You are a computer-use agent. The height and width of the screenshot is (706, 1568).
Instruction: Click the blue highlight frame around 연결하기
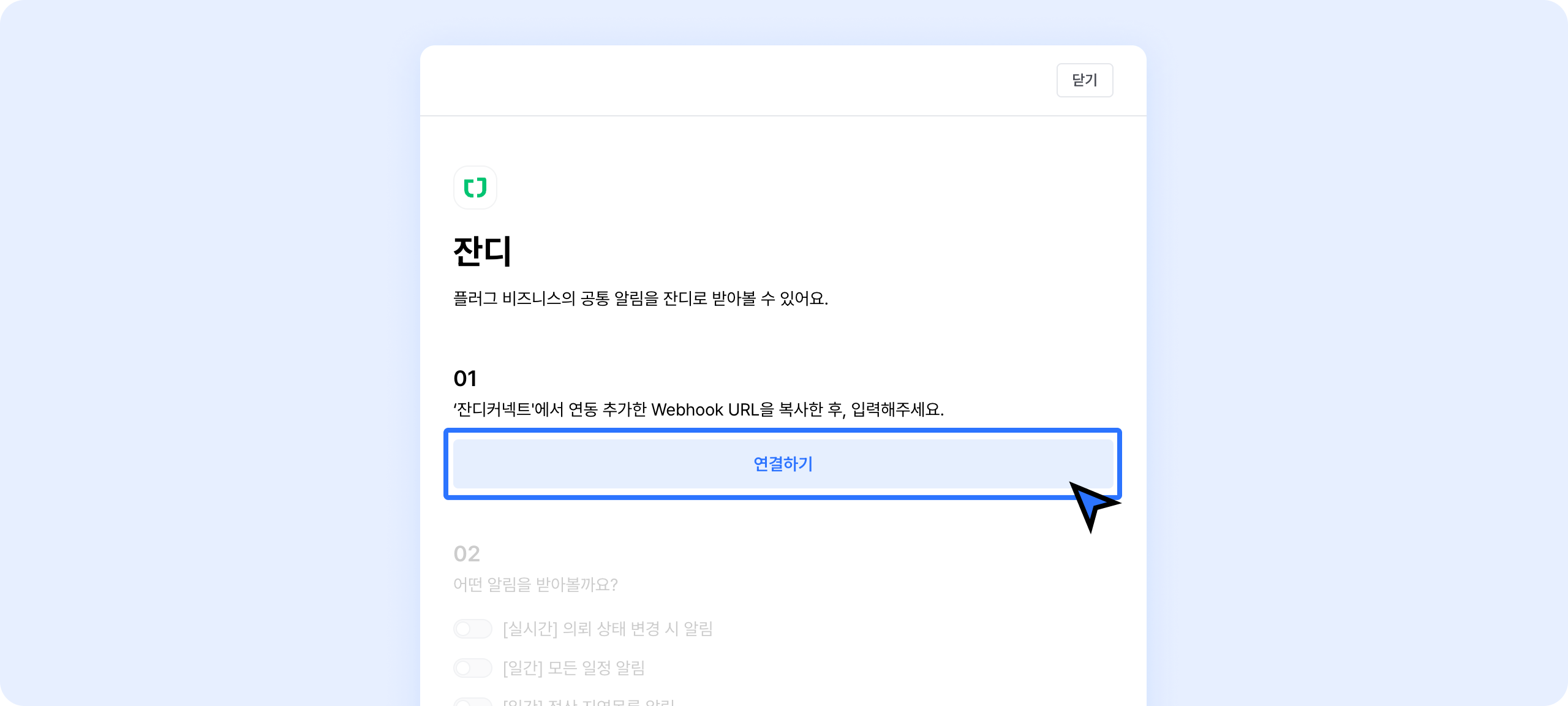pos(783,431)
